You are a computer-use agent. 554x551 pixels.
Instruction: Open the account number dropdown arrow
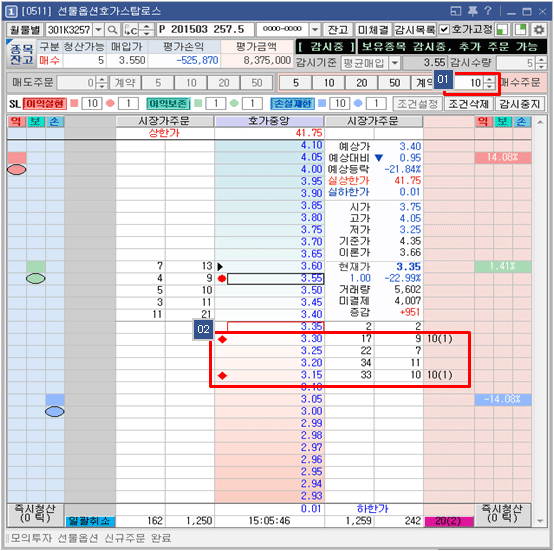315,30
